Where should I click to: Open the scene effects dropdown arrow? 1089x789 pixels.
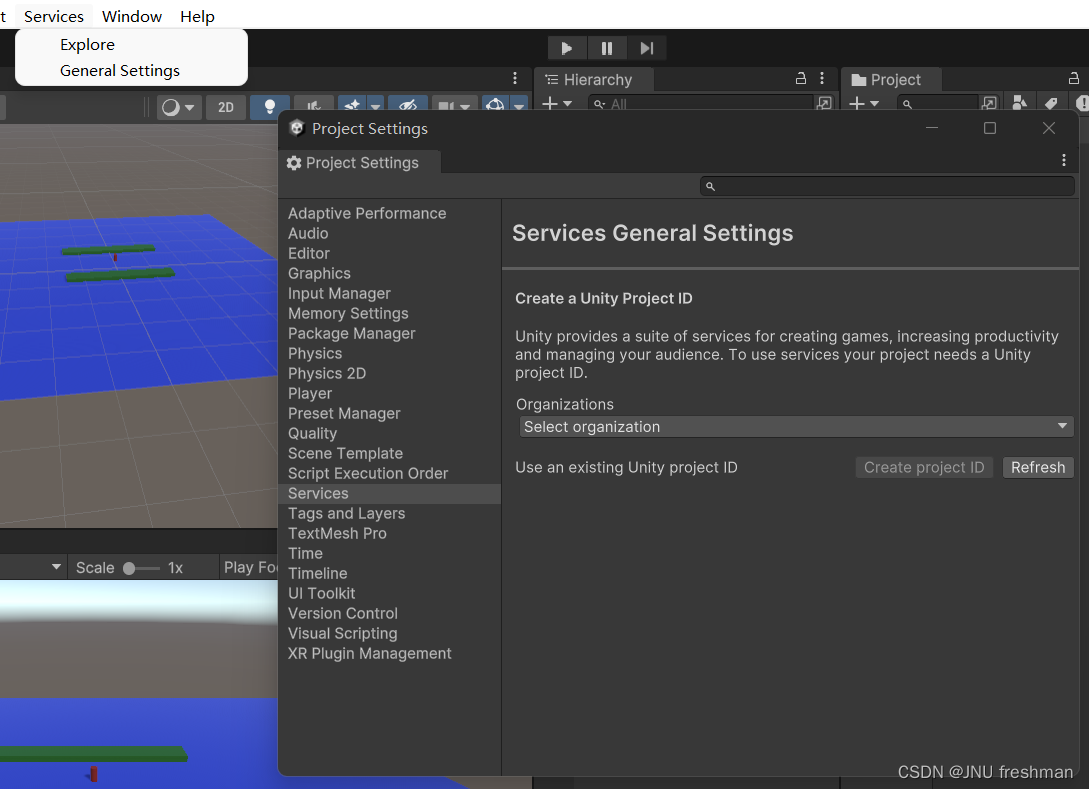click(375, 107)
